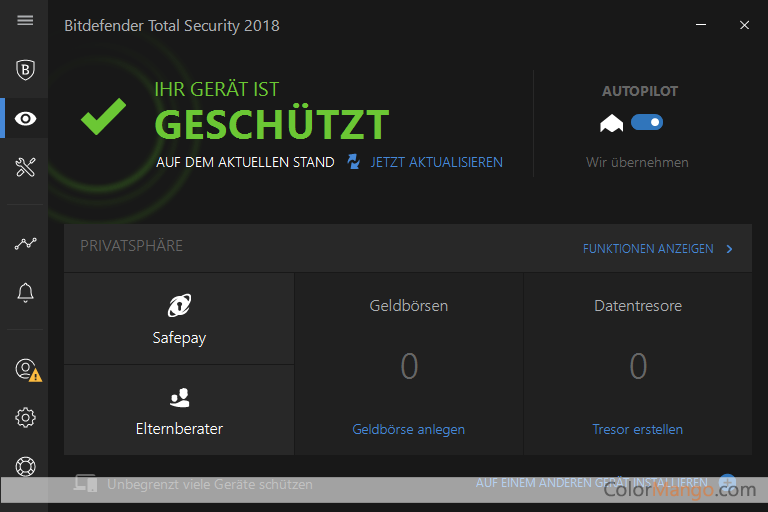768x512 pixels.
Task: Click the GESCHÜTZT status heading
Action: point(272,124)
